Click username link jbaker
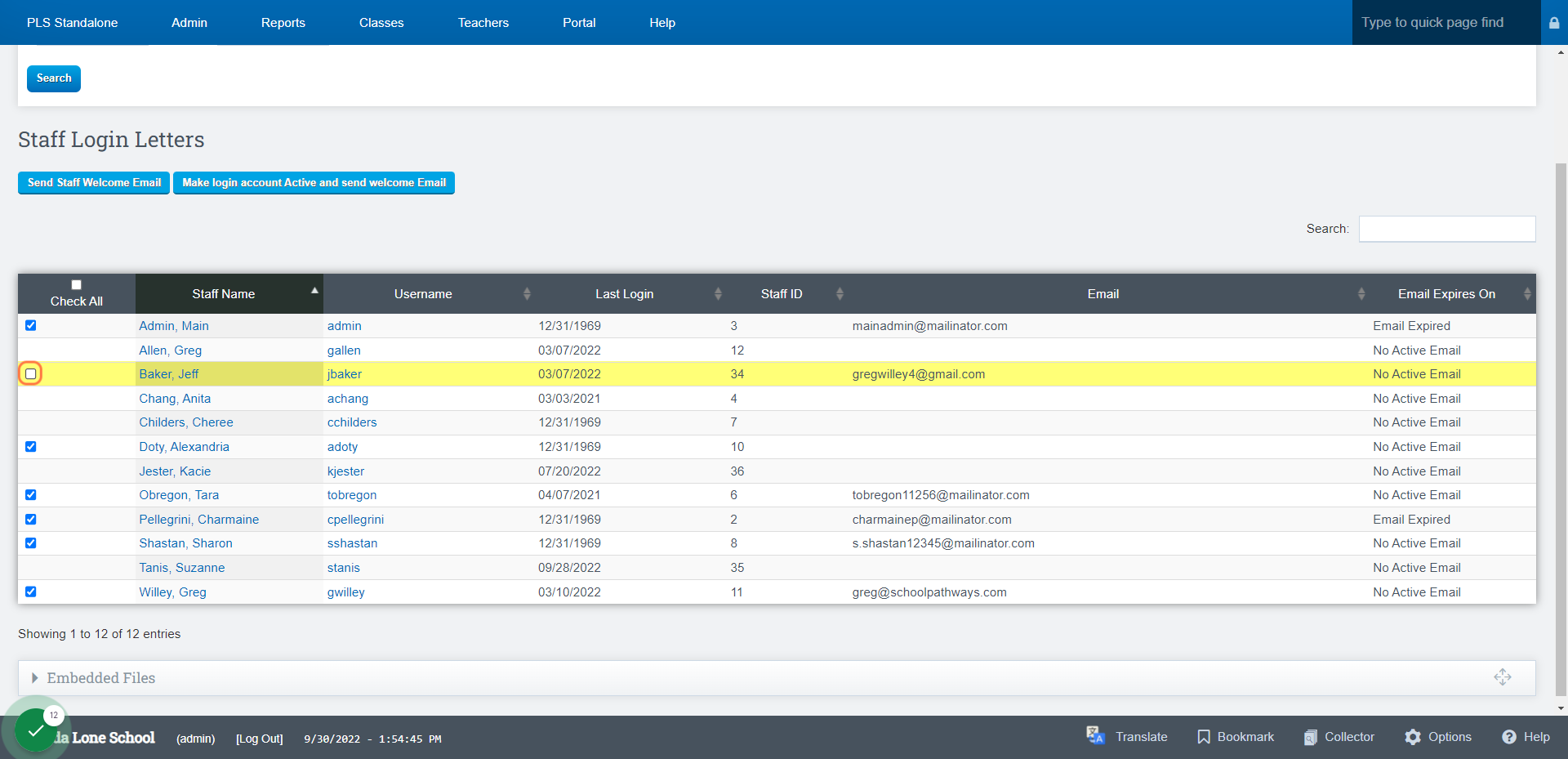 345,374
